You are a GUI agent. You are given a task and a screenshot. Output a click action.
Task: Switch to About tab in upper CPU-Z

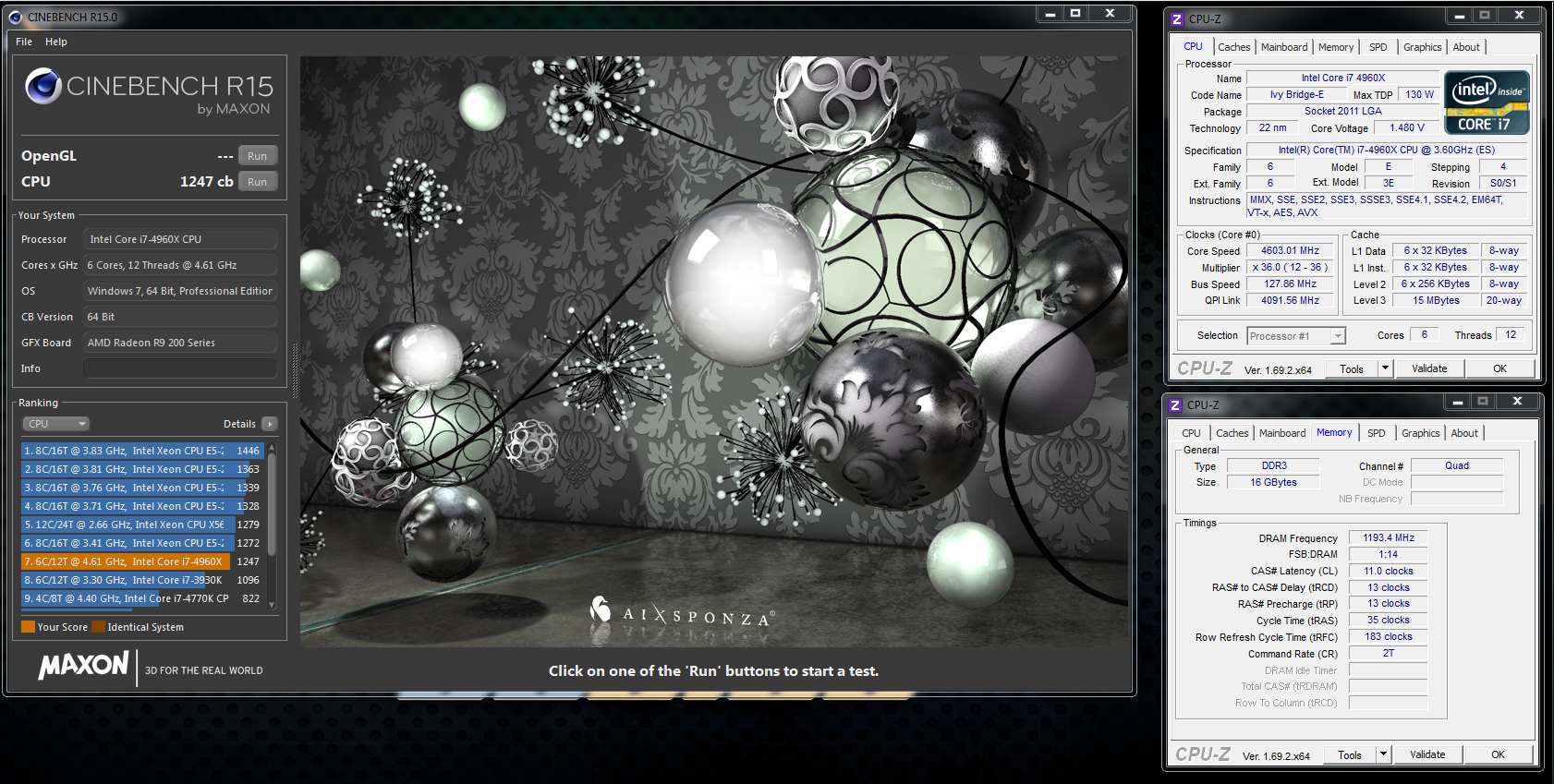pyautogui.click(x=1466, y=47)
